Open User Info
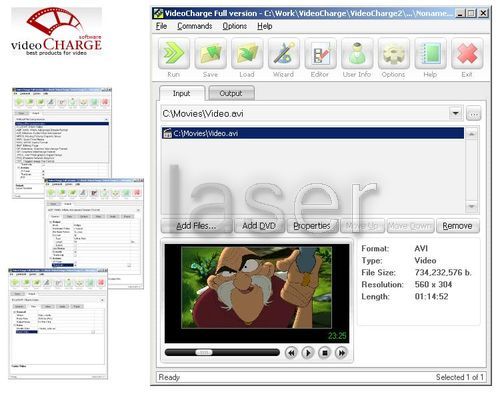The width and height of the screenshot is (500, 400). tap(357, 53)
